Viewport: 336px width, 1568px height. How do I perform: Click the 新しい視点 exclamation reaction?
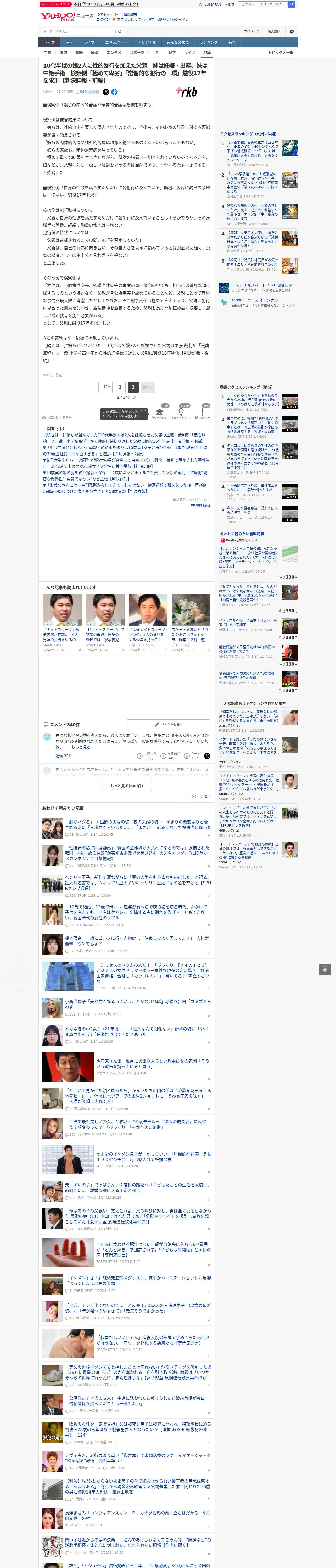[x=203, y=412]
